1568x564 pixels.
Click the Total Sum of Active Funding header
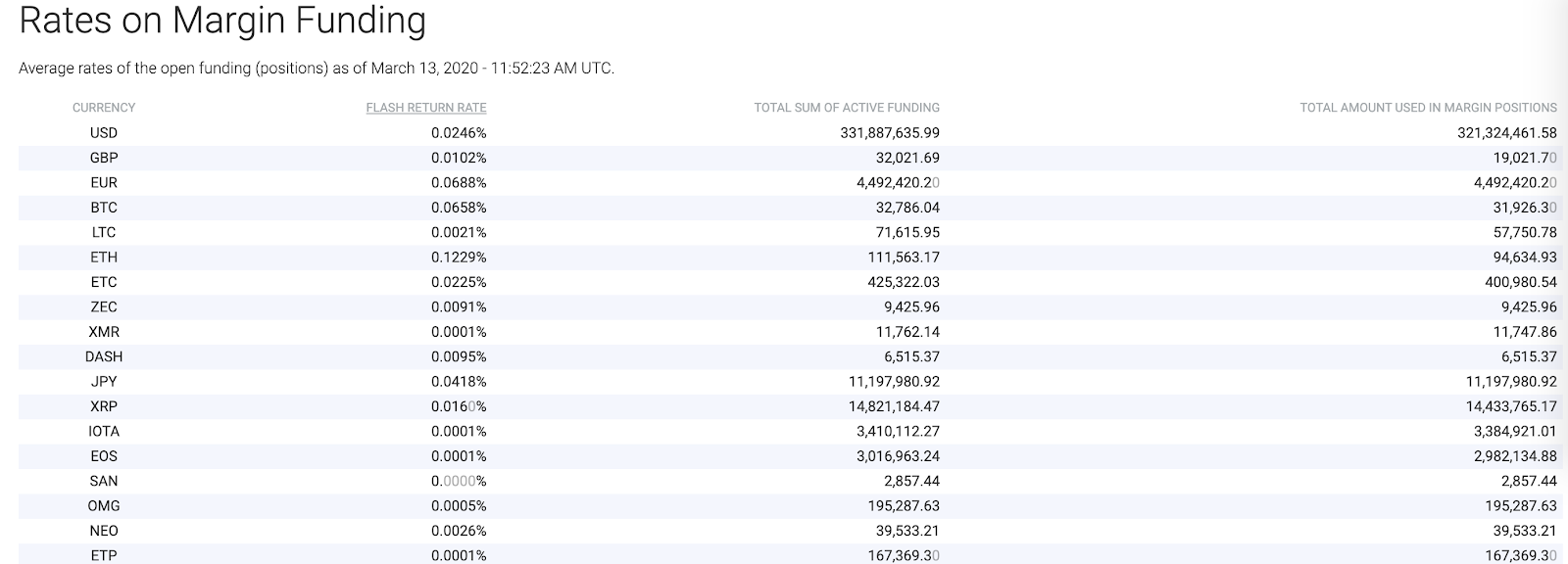point(847,108)
